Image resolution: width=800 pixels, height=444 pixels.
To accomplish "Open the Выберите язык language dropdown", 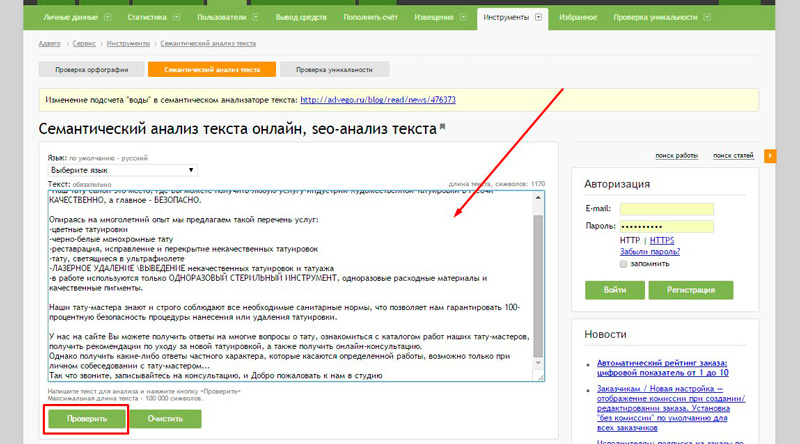I will tap(123, 170).
